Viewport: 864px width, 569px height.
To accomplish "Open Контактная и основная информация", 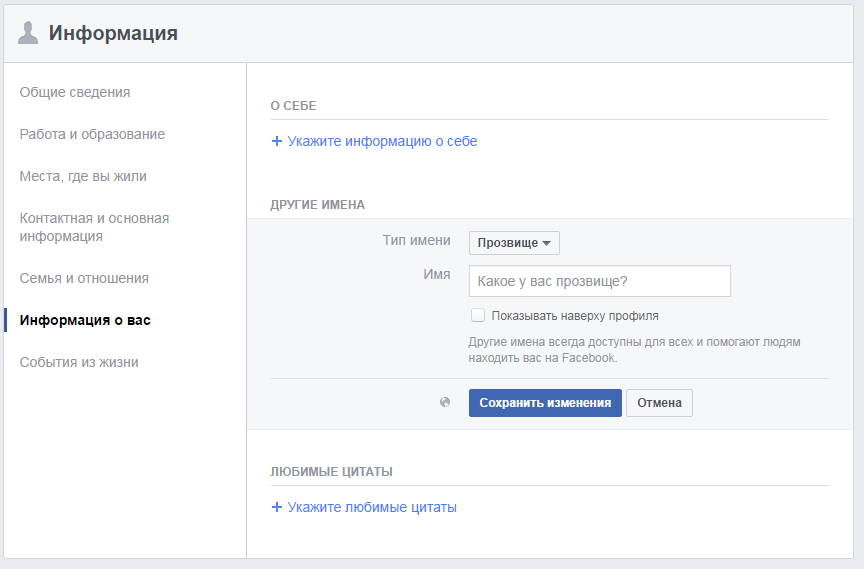I will point(94,227).
